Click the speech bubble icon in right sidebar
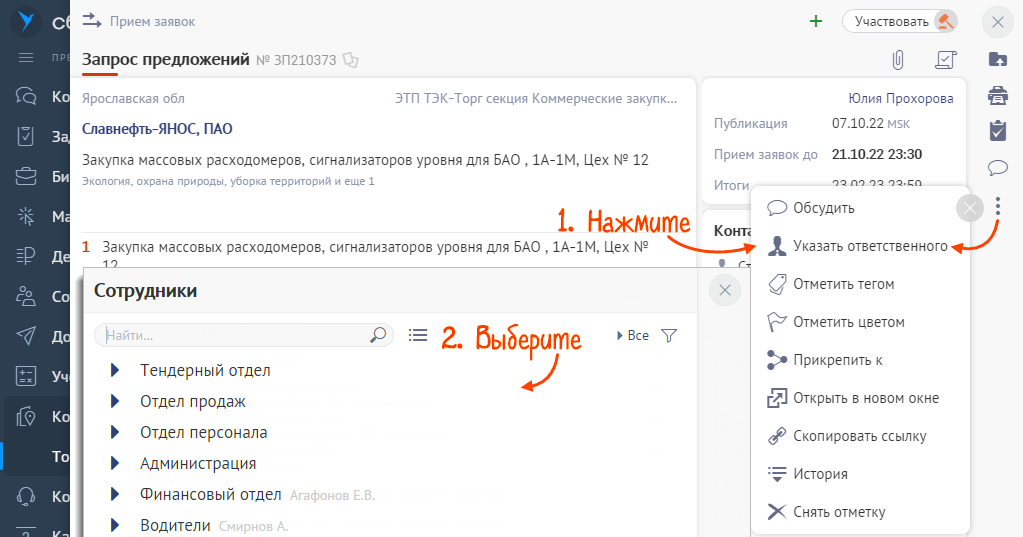This screenshot has width=1023, height=537. (998, 168)
